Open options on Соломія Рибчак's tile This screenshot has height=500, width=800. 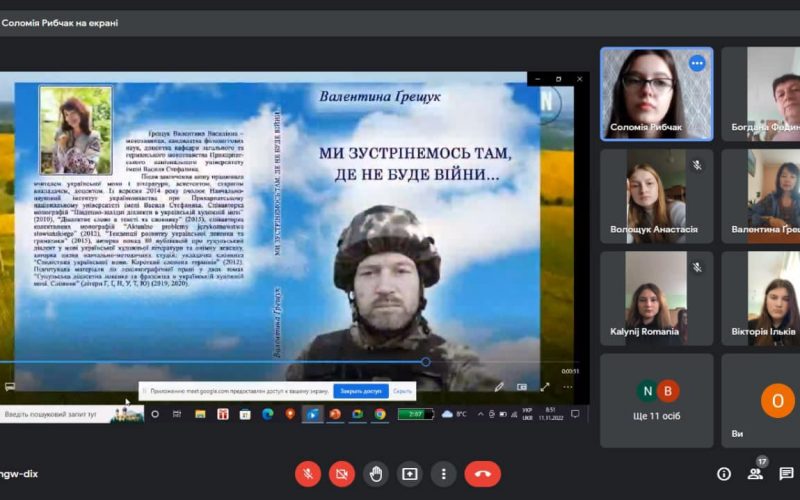[x=697, y=63]
